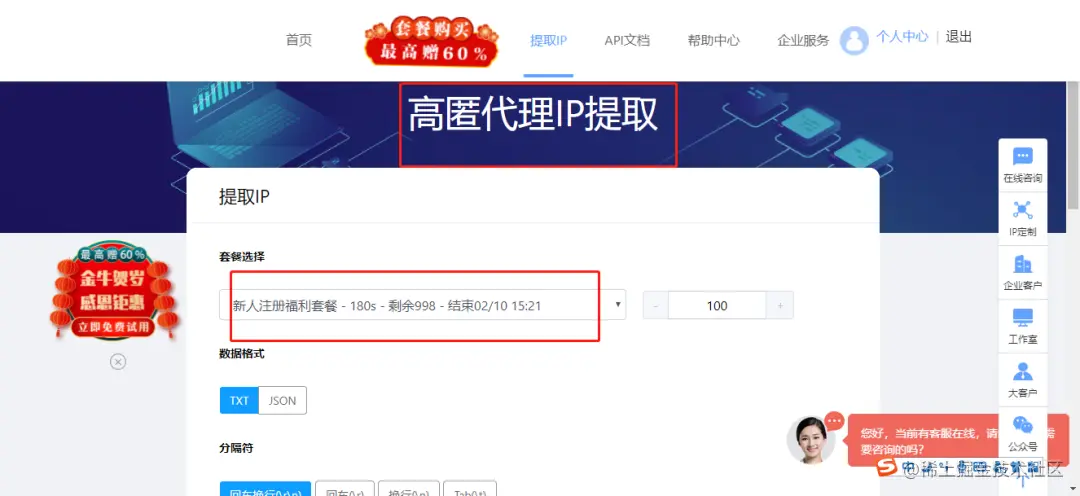Image resolution: width=1080 pixels, height=496 pixels.
Task: Choose 回车换行 separator option
Action: [265, 488]
